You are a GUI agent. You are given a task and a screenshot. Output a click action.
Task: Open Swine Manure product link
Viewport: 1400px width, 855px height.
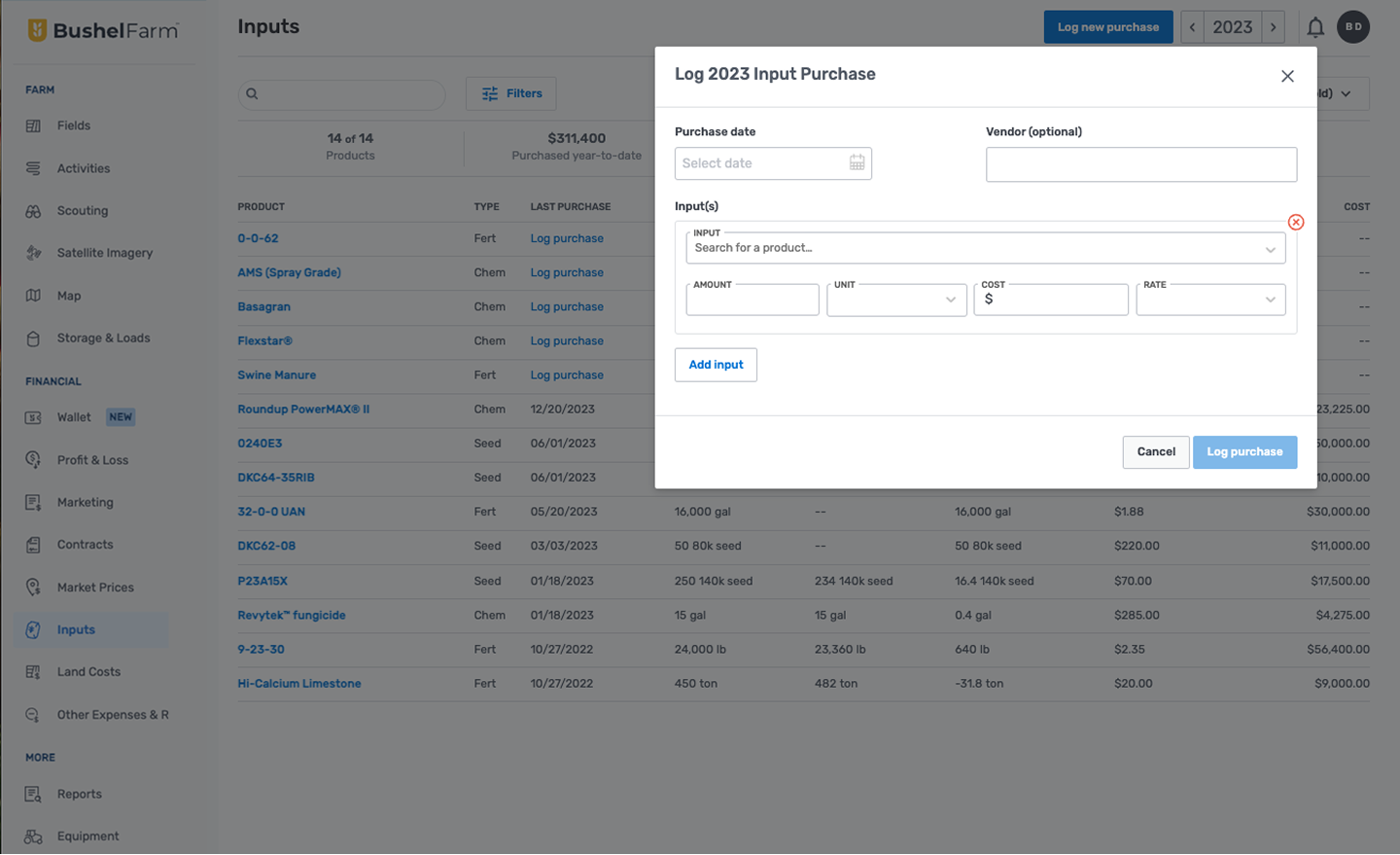(276, 375)
